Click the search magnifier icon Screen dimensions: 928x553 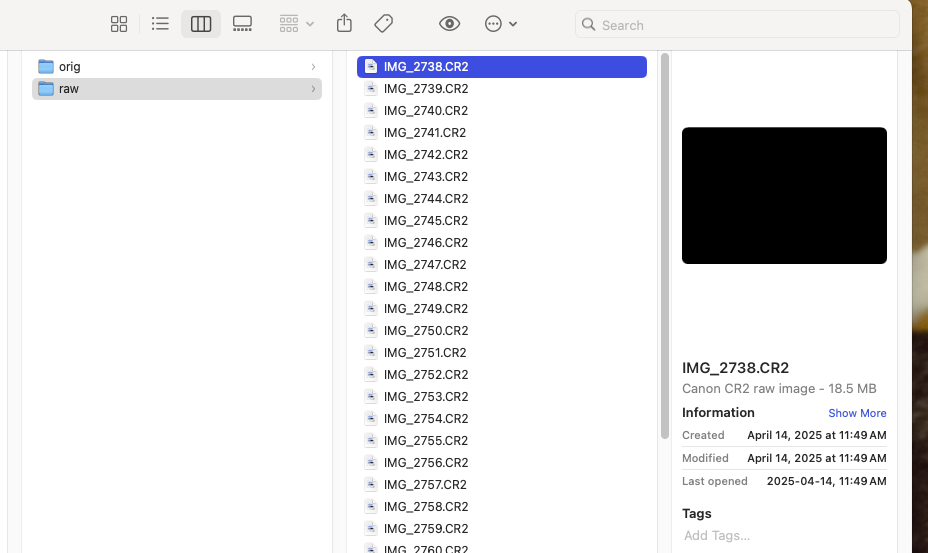click(x=588, y=24)
